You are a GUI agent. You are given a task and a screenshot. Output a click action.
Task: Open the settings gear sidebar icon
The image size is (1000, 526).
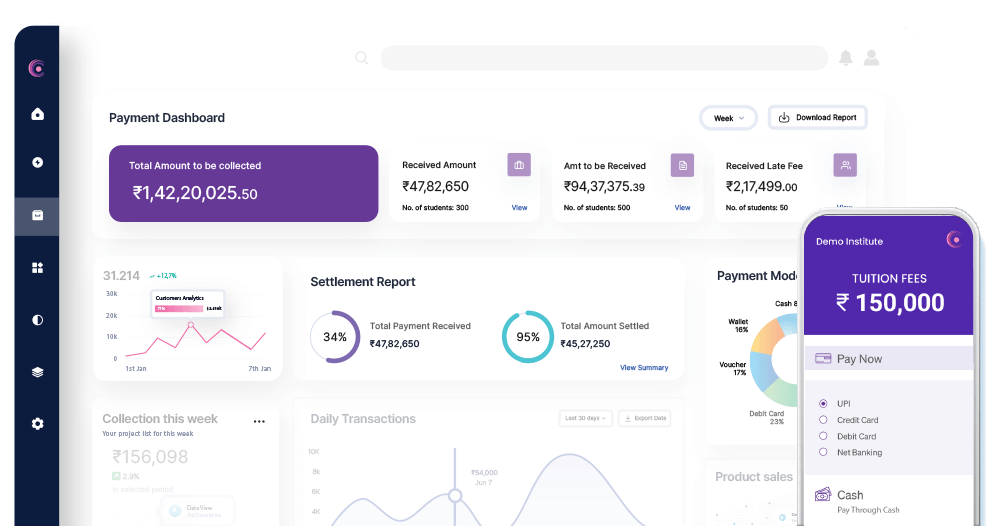pyautogui.click(x=38, y=424)
